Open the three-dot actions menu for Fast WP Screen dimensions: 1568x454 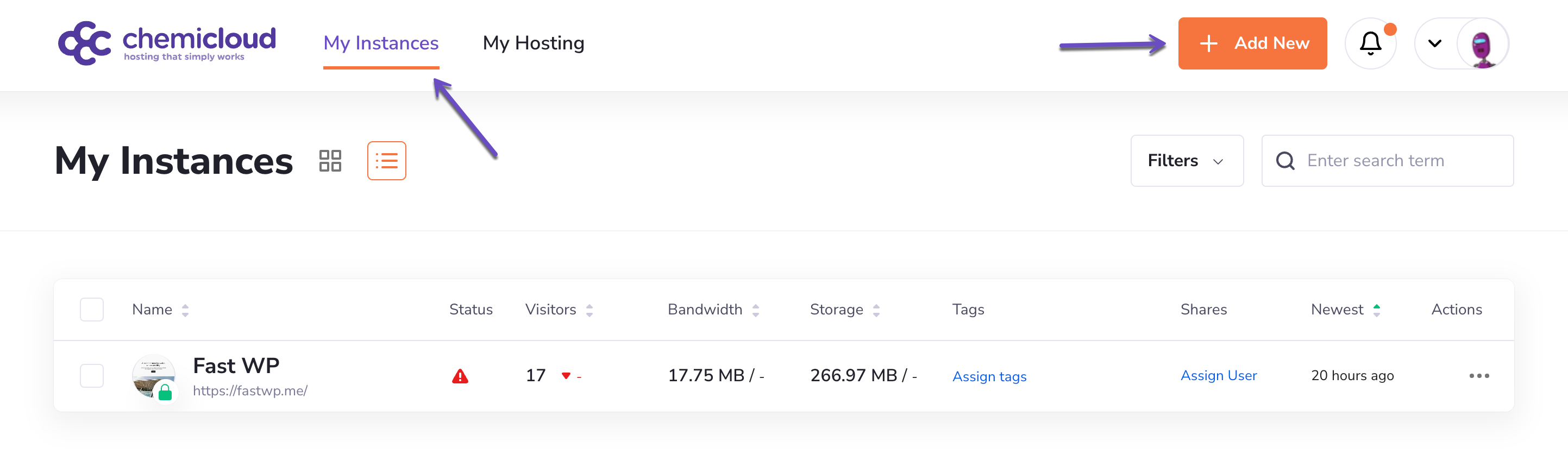pos(1478,375)
